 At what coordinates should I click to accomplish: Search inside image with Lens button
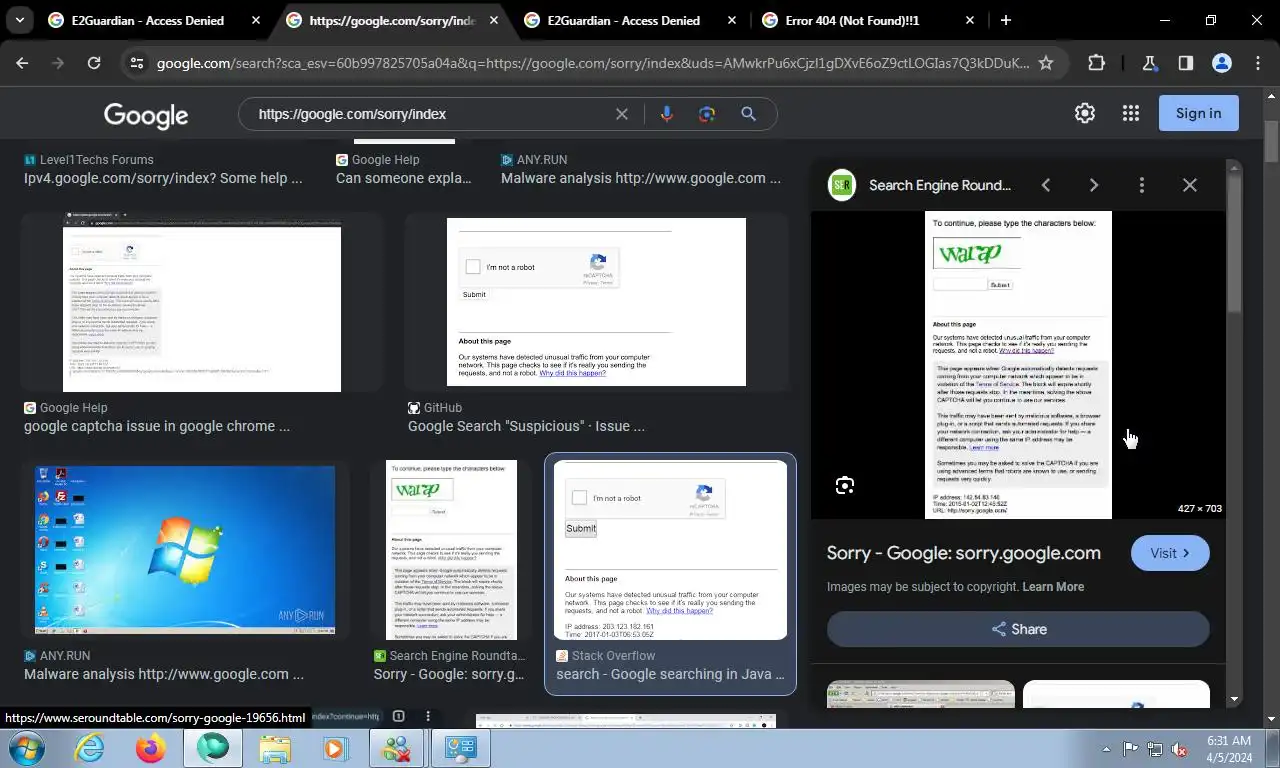click(845, 486)
